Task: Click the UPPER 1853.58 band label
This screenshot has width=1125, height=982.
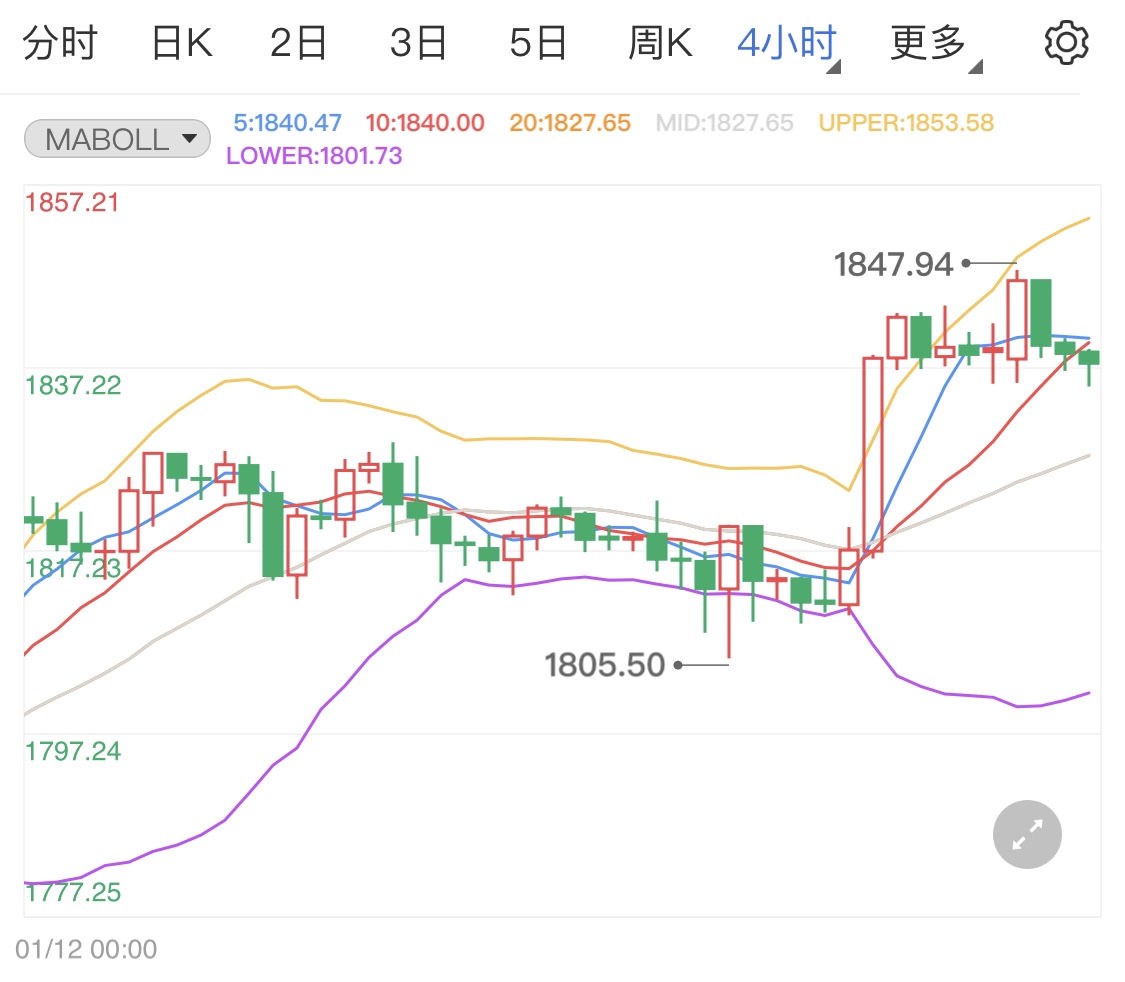Action: (906, 123)
